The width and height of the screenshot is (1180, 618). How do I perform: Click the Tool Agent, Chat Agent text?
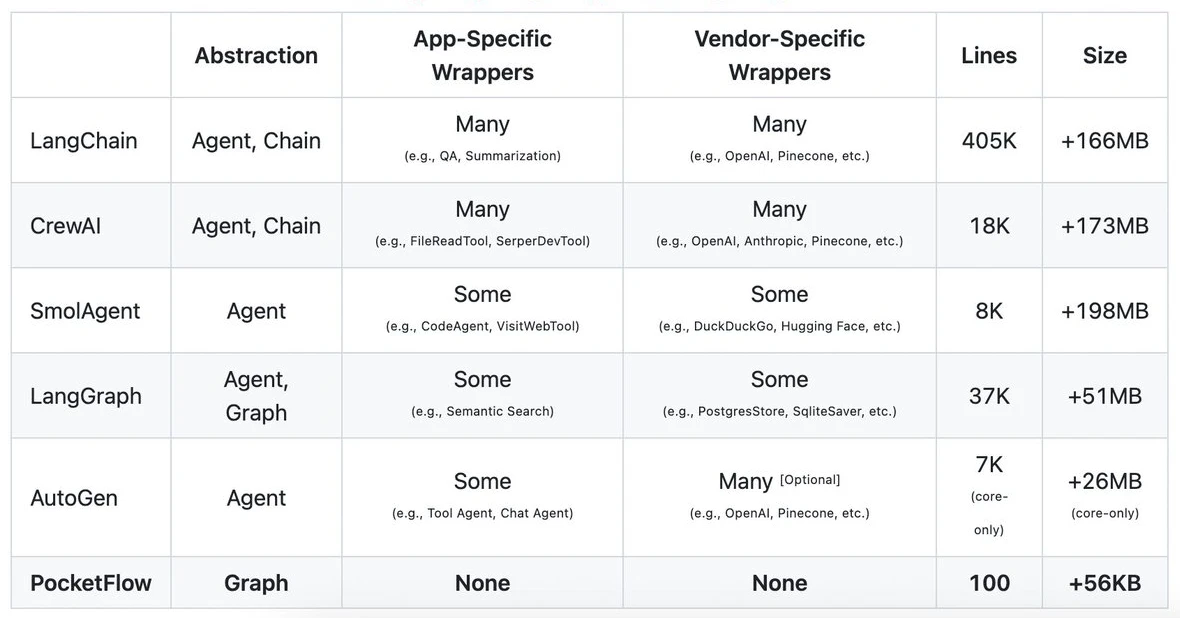482,513
